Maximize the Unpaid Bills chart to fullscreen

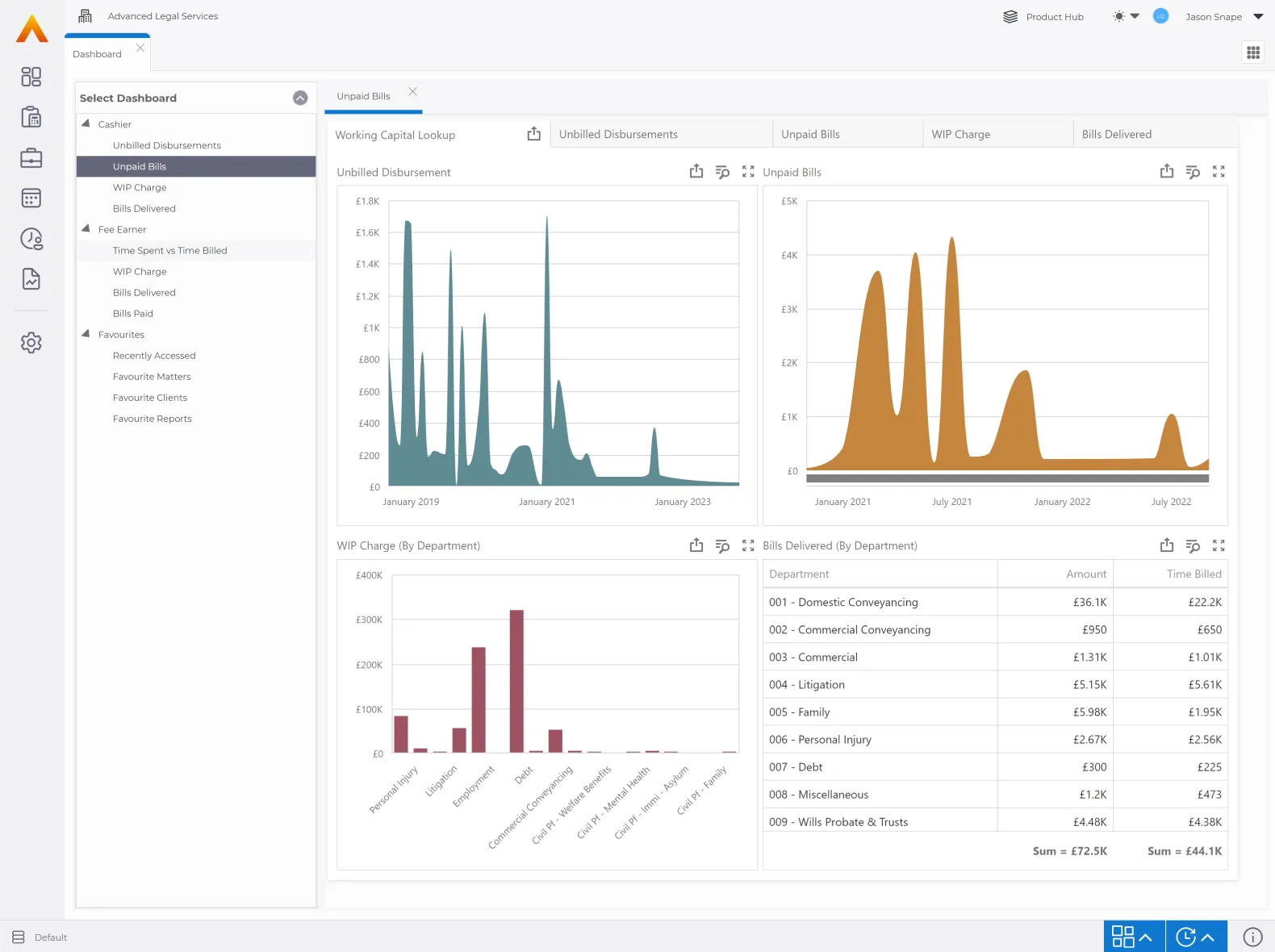(x=1219, y=172)
